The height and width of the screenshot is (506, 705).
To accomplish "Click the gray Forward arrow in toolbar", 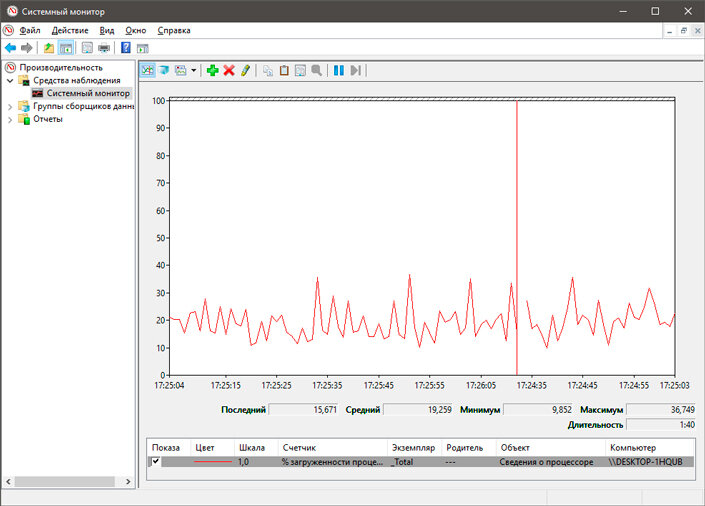I will pyautogui.click(x=27, y=47).
